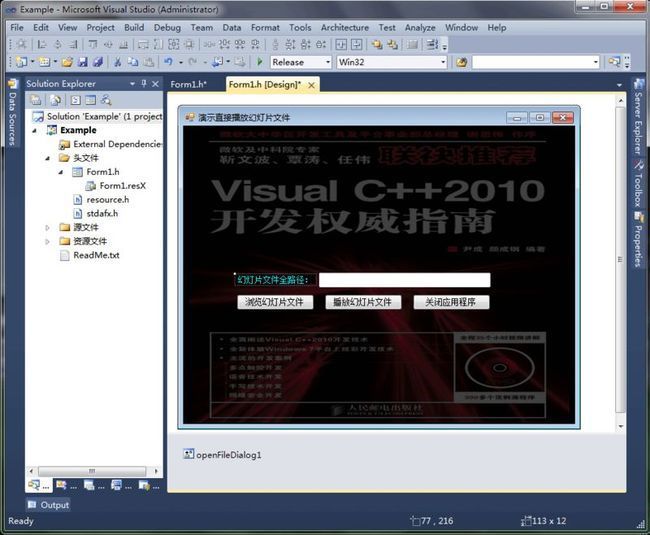Click the Copy toolbar icon
This screenshot has width=650, height=535.
point(133,62)
